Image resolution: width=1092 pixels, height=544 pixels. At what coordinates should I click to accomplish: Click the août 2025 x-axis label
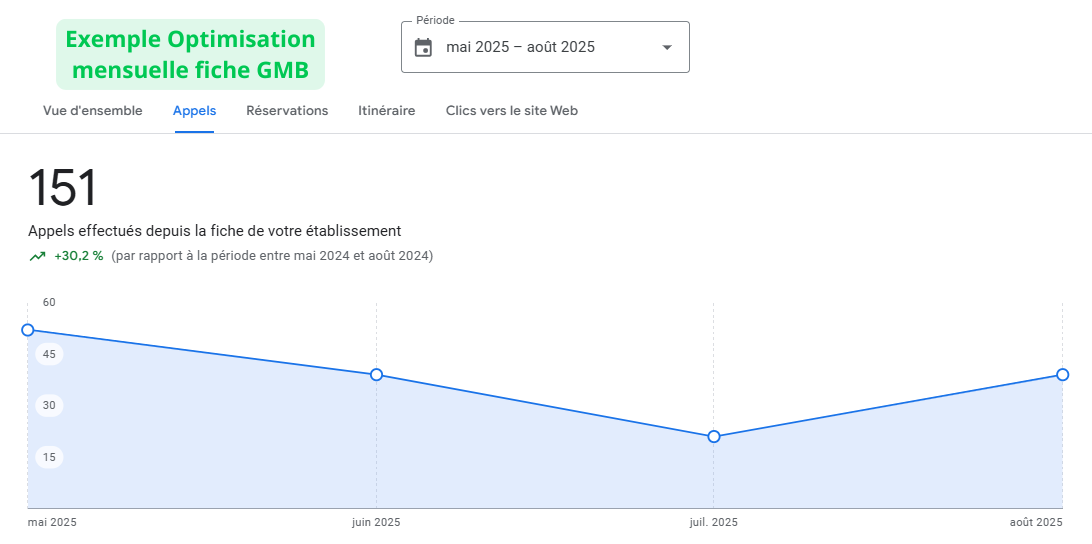click(1035, 523)
